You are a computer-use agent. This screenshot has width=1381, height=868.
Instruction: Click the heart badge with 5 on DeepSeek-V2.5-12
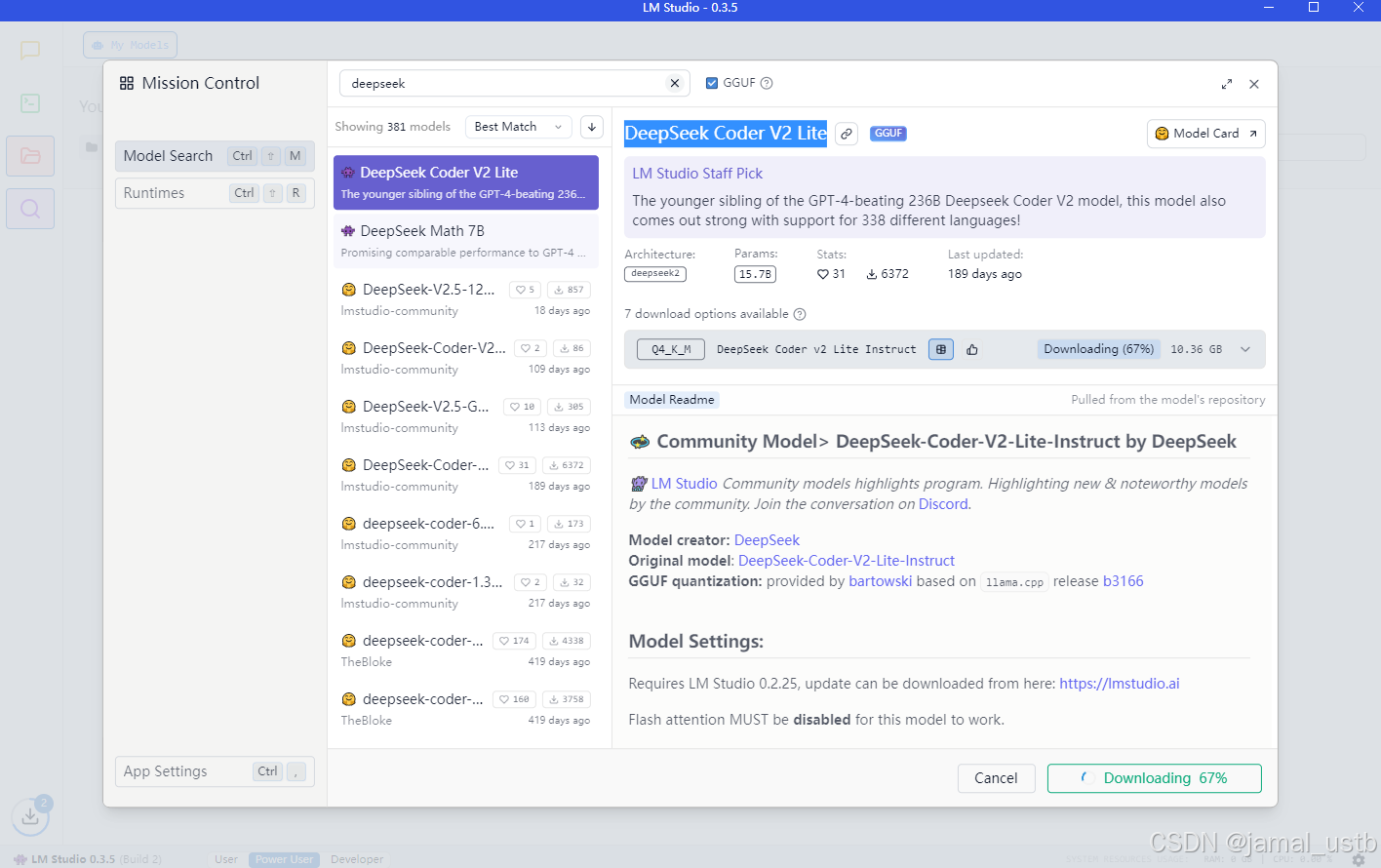tap(525, 290)
